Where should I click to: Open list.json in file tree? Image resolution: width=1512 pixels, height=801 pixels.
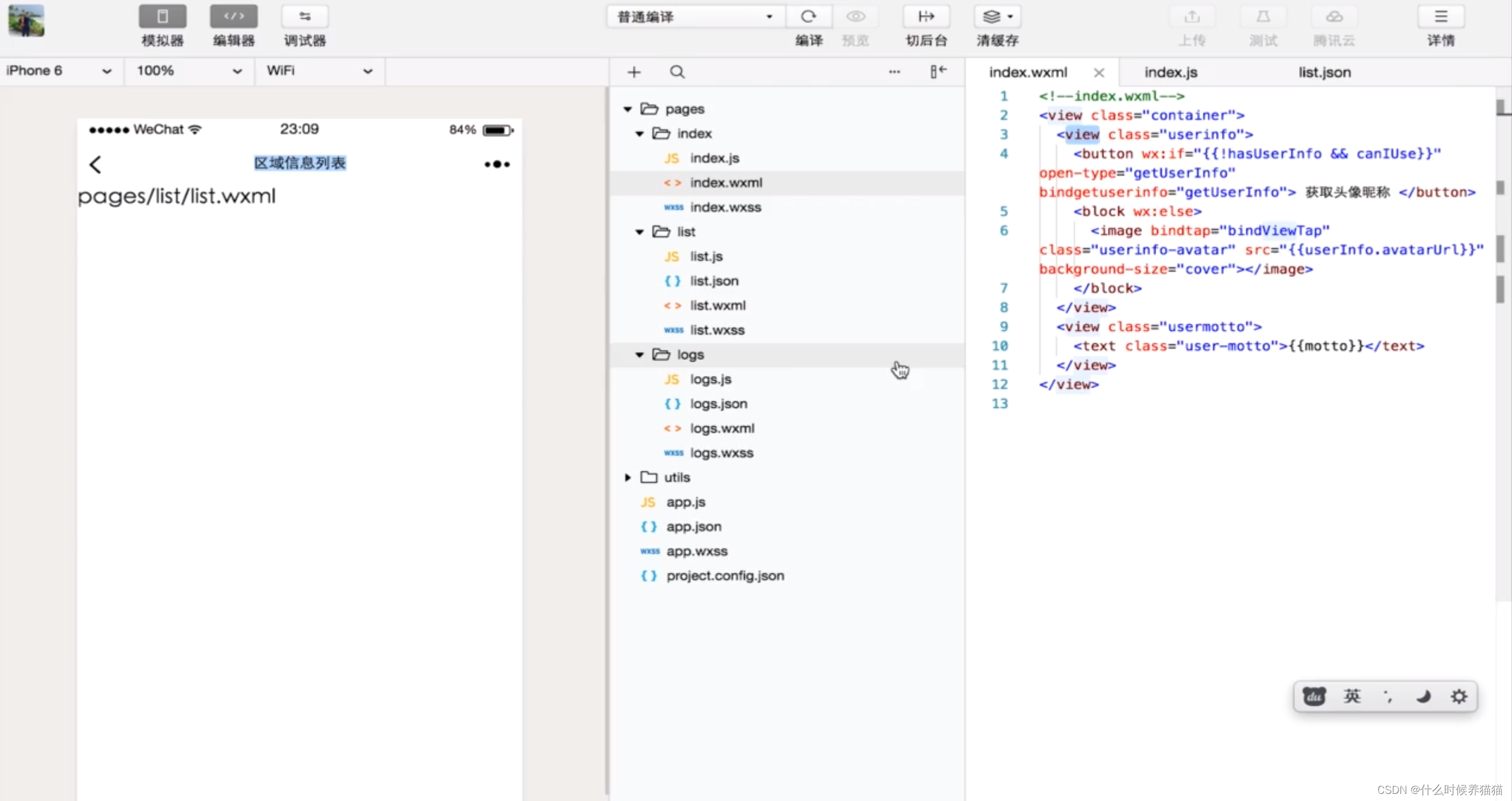[787, 281]
